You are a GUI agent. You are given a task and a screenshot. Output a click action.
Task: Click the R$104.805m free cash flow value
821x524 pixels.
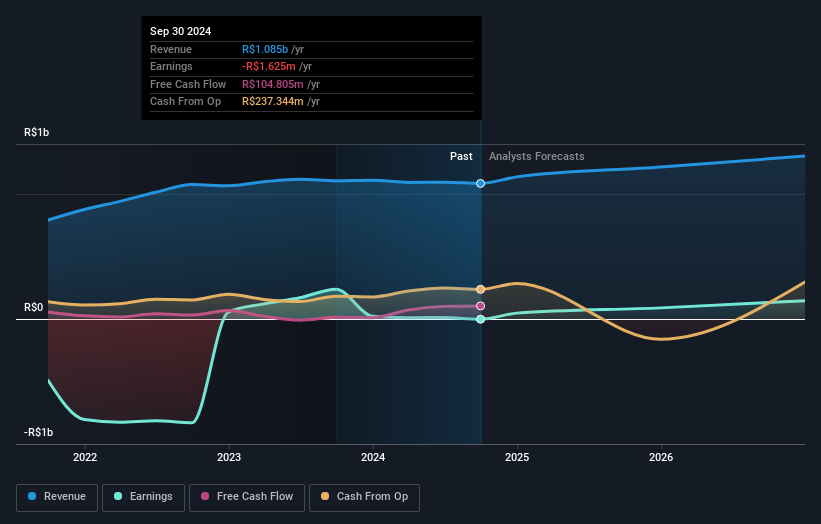click(273, 84)
